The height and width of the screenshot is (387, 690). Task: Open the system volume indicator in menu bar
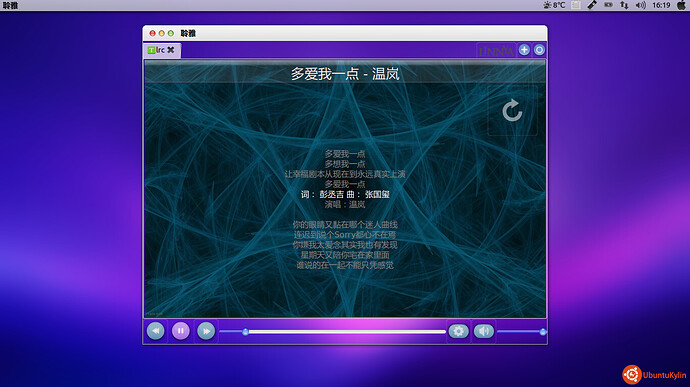640,5
